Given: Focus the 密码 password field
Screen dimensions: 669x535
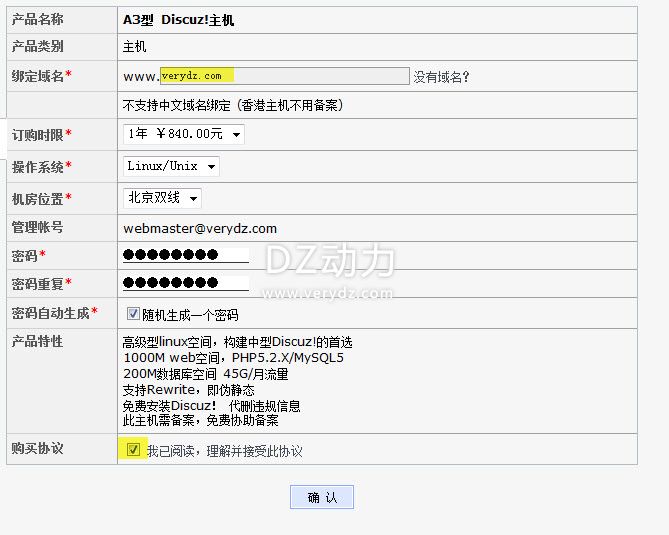Looking at the screenshot, I should click(x=185, y=256).
